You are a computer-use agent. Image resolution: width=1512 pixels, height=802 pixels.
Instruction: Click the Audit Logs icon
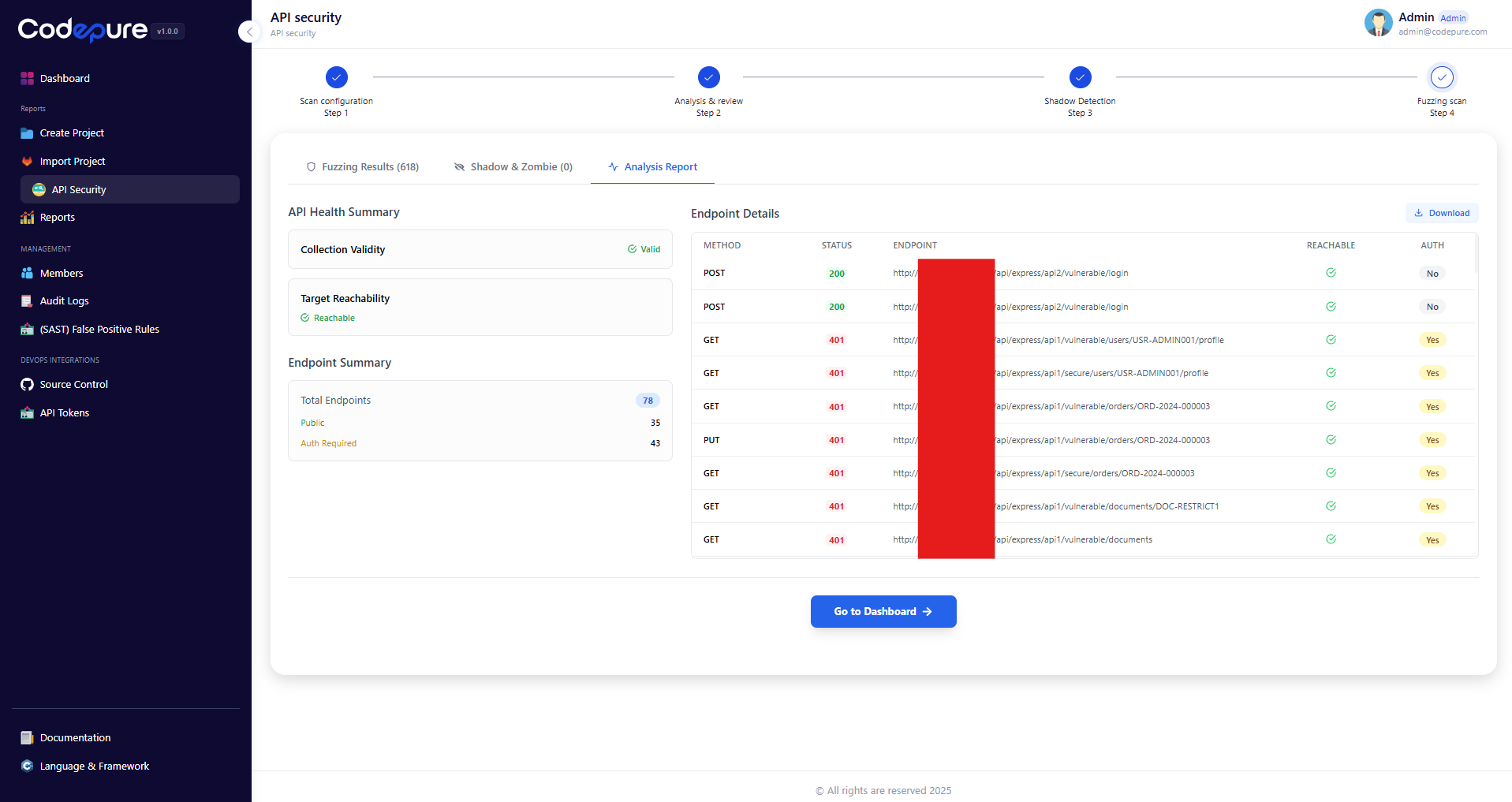click(27, 301)
